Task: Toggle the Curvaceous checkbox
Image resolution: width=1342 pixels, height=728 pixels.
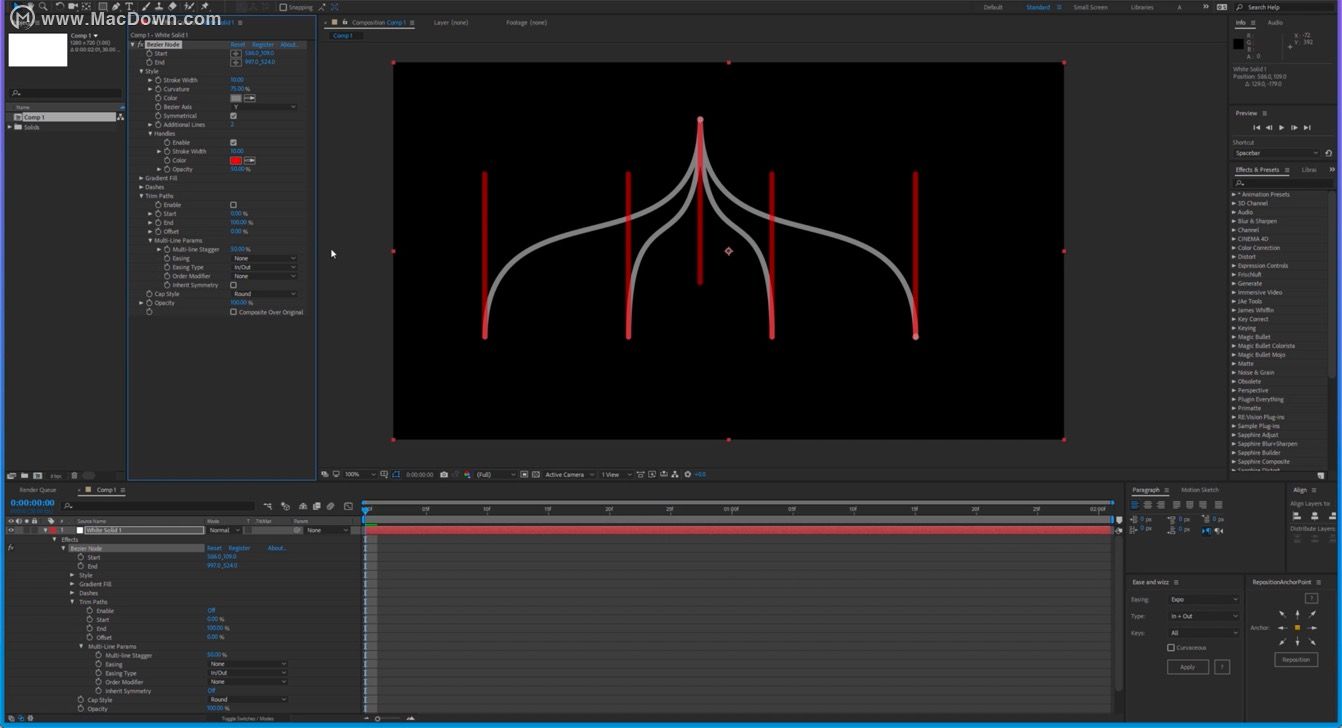Action: coord(1171,648)
